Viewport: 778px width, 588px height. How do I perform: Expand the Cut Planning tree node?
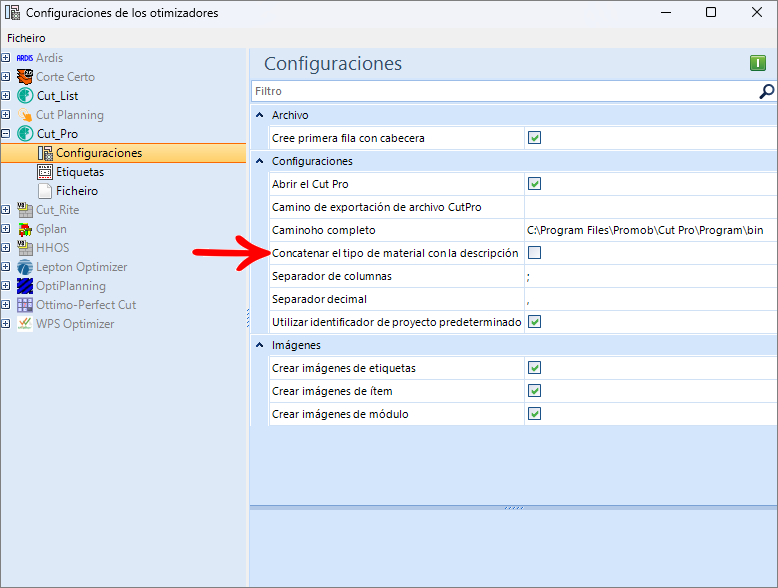tap(5, 115)
